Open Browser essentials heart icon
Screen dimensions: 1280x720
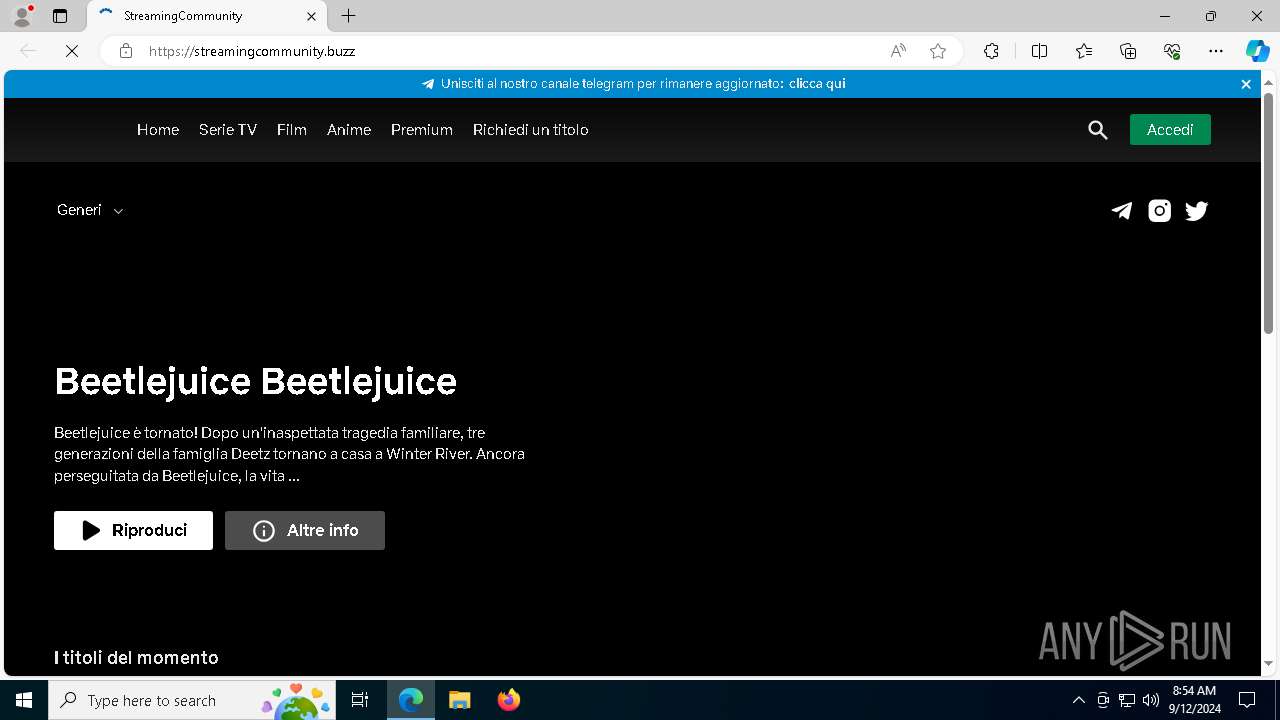coord(1172,51)
